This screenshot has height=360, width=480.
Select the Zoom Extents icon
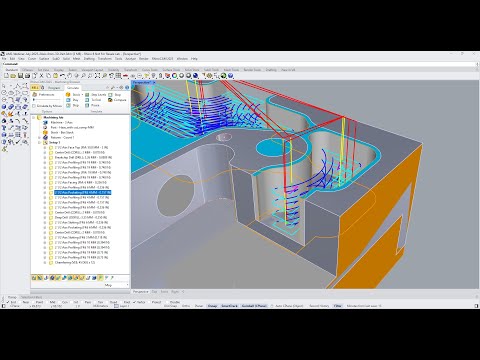(97, 76)
